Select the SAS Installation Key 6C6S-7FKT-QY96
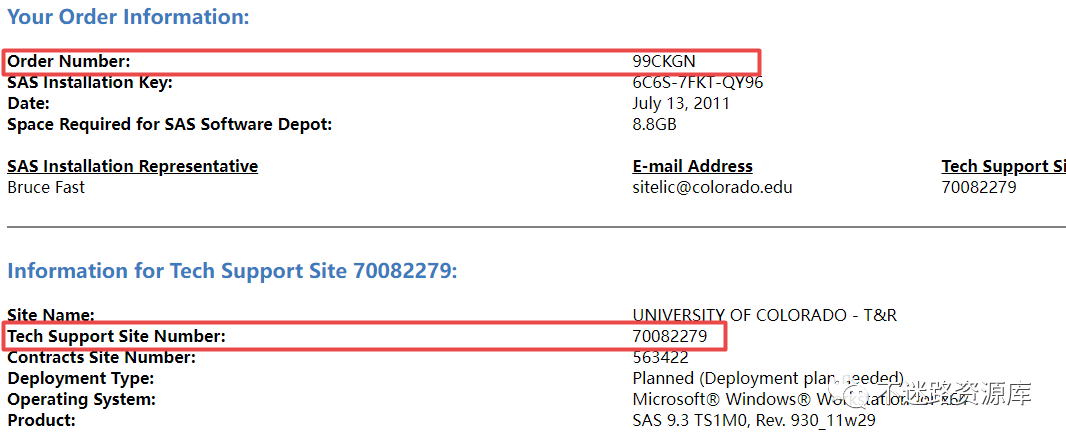1066x440 pixels. pyautogui.click(x=698, y=82)
